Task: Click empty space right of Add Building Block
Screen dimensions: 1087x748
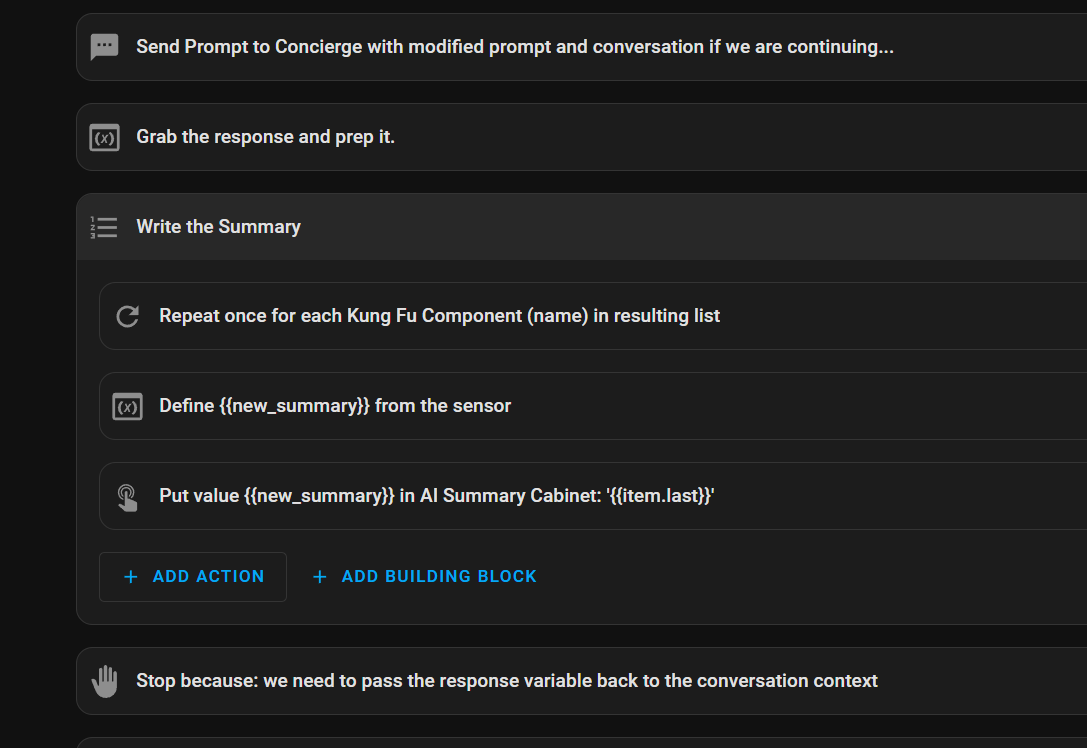Action: click(x=800, y=577)
